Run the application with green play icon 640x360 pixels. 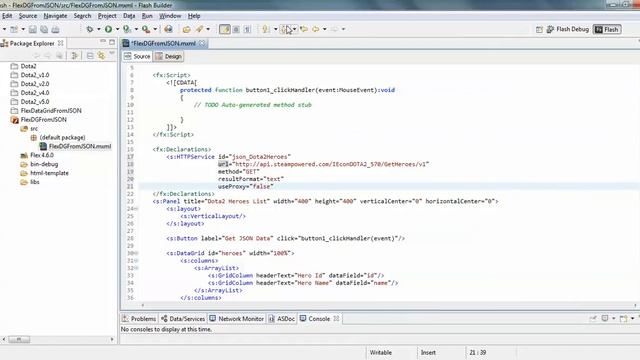click(108, 29)
